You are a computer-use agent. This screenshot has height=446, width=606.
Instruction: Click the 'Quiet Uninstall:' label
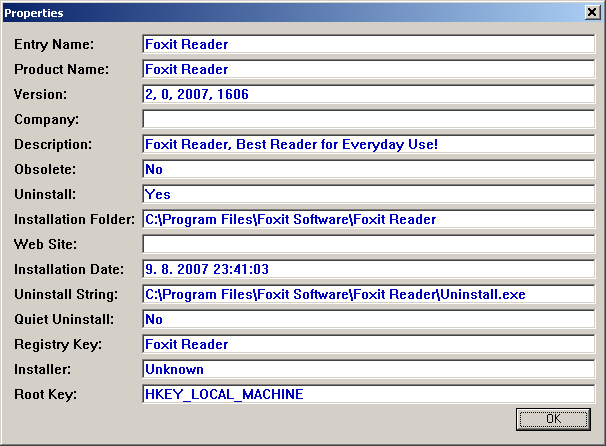64,319
